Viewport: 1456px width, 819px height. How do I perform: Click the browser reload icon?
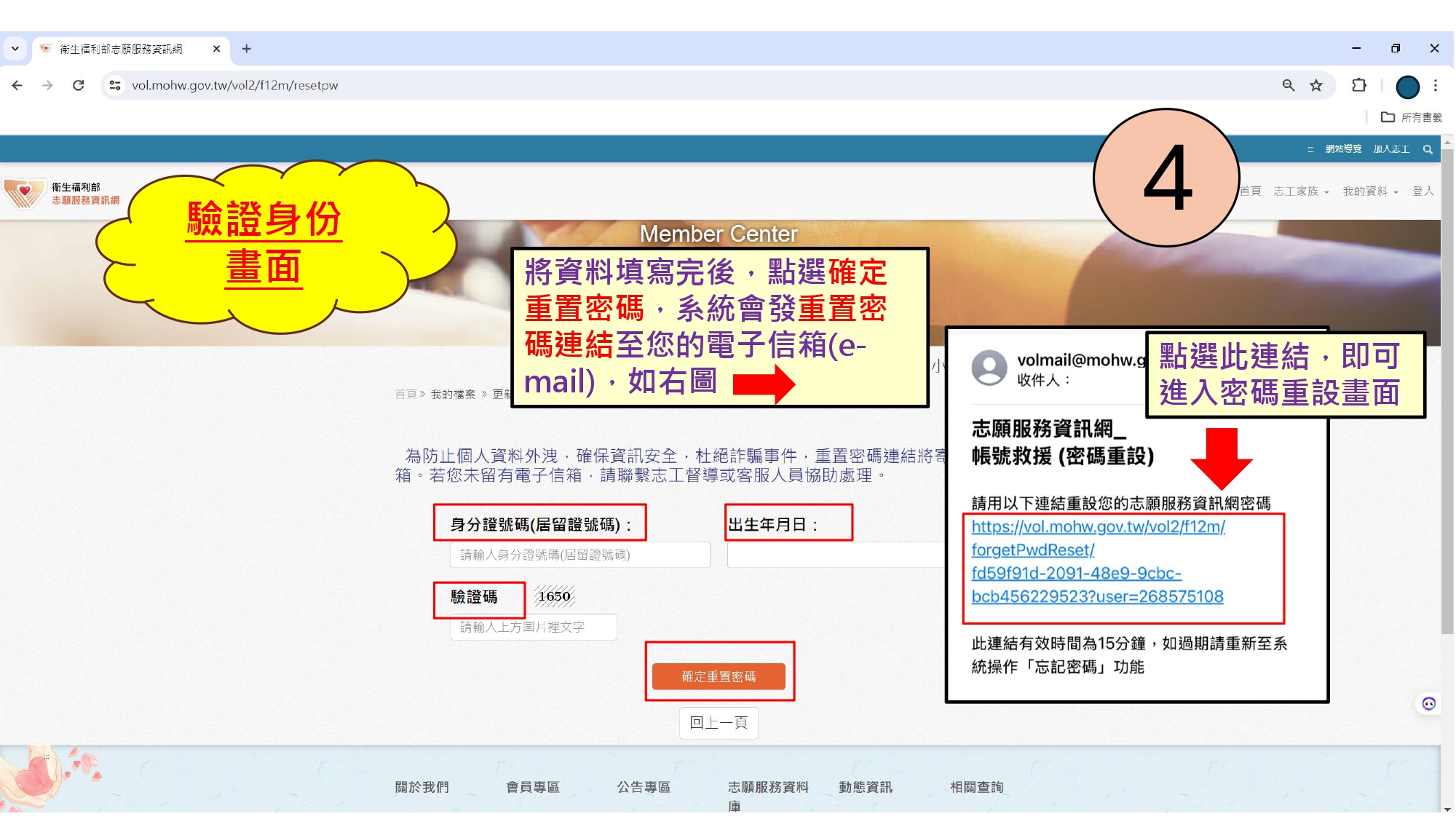79,85
